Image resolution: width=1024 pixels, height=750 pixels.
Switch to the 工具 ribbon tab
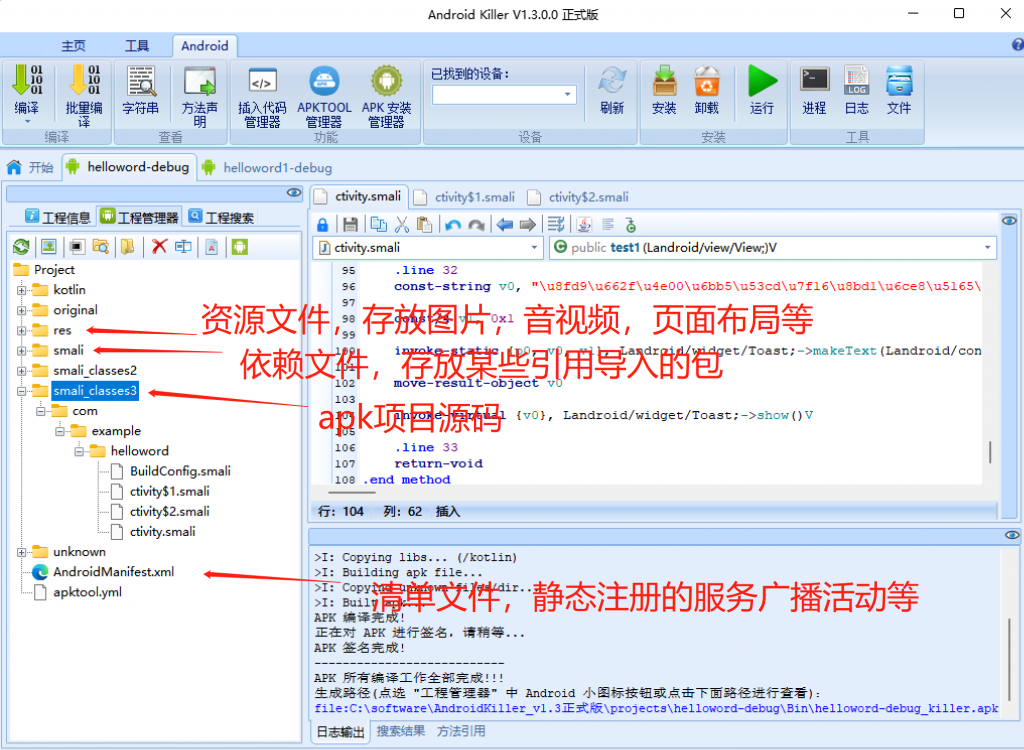tap(138, 45)
